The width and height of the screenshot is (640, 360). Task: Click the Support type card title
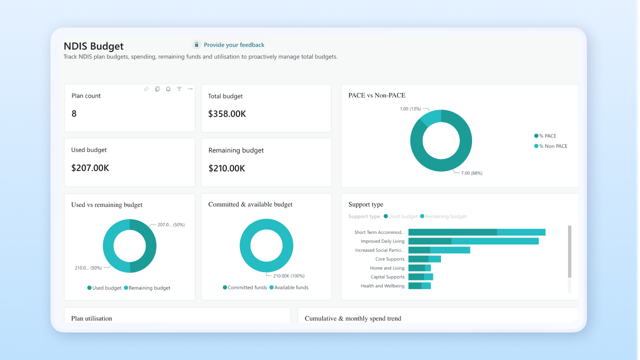pos(366,204)
